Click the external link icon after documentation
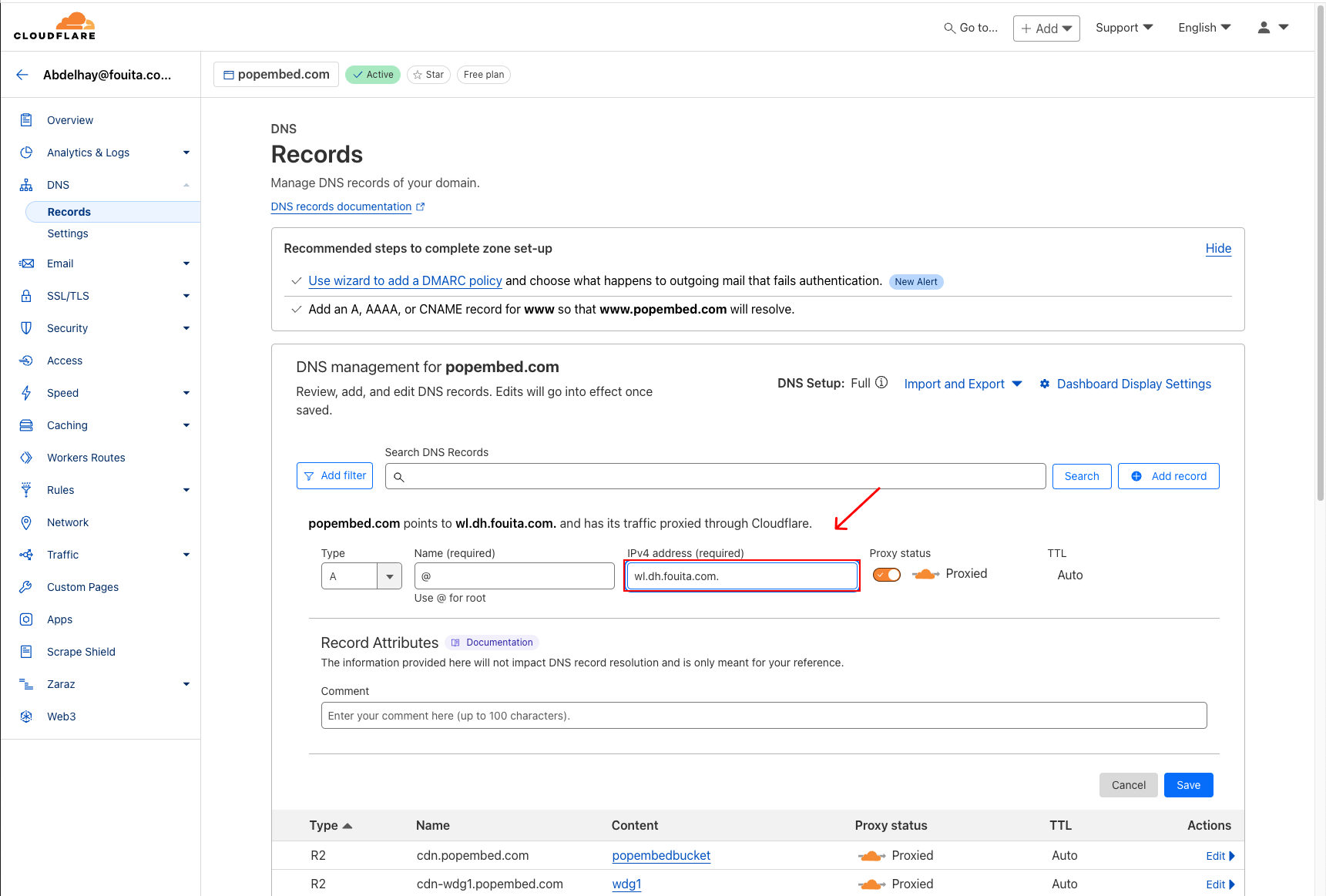 click(421, 206)
